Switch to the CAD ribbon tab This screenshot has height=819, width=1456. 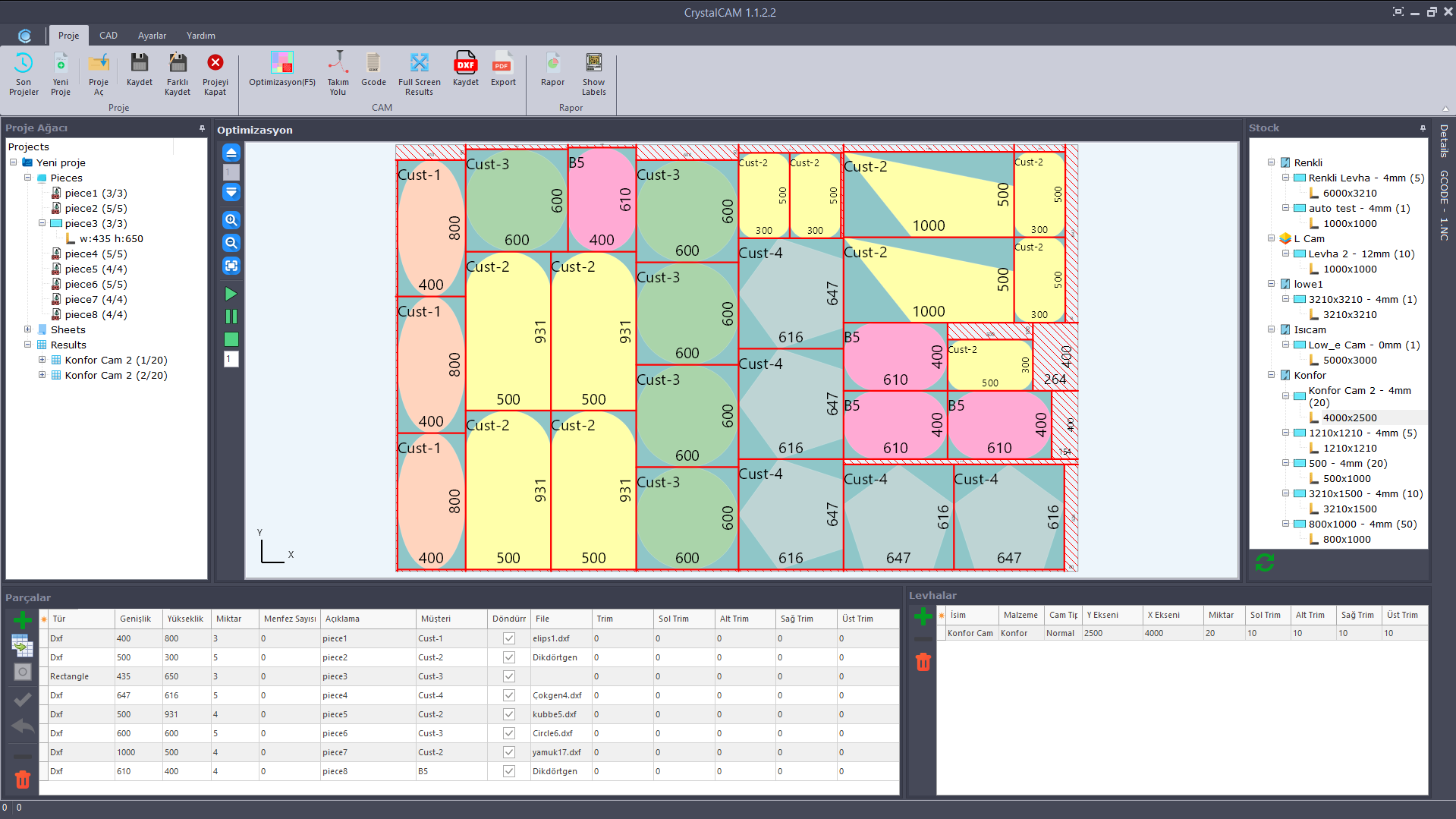coord(108,36)
